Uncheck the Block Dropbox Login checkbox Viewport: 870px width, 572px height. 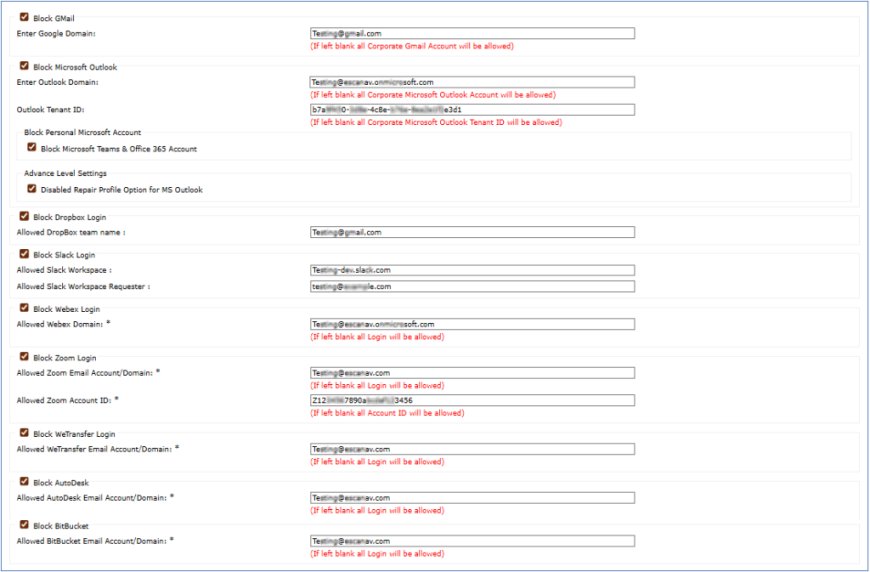[x=24, y=216]
